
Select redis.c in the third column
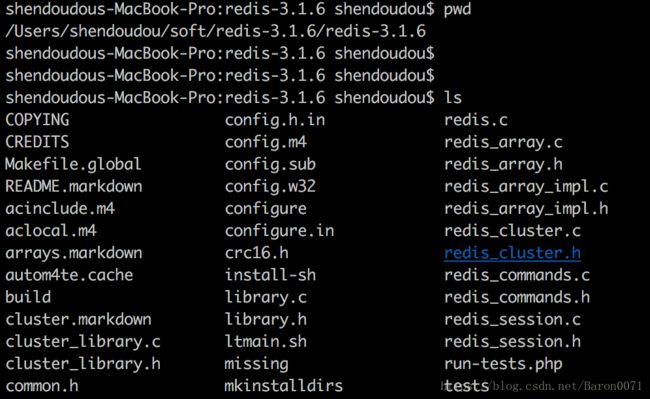475,120
